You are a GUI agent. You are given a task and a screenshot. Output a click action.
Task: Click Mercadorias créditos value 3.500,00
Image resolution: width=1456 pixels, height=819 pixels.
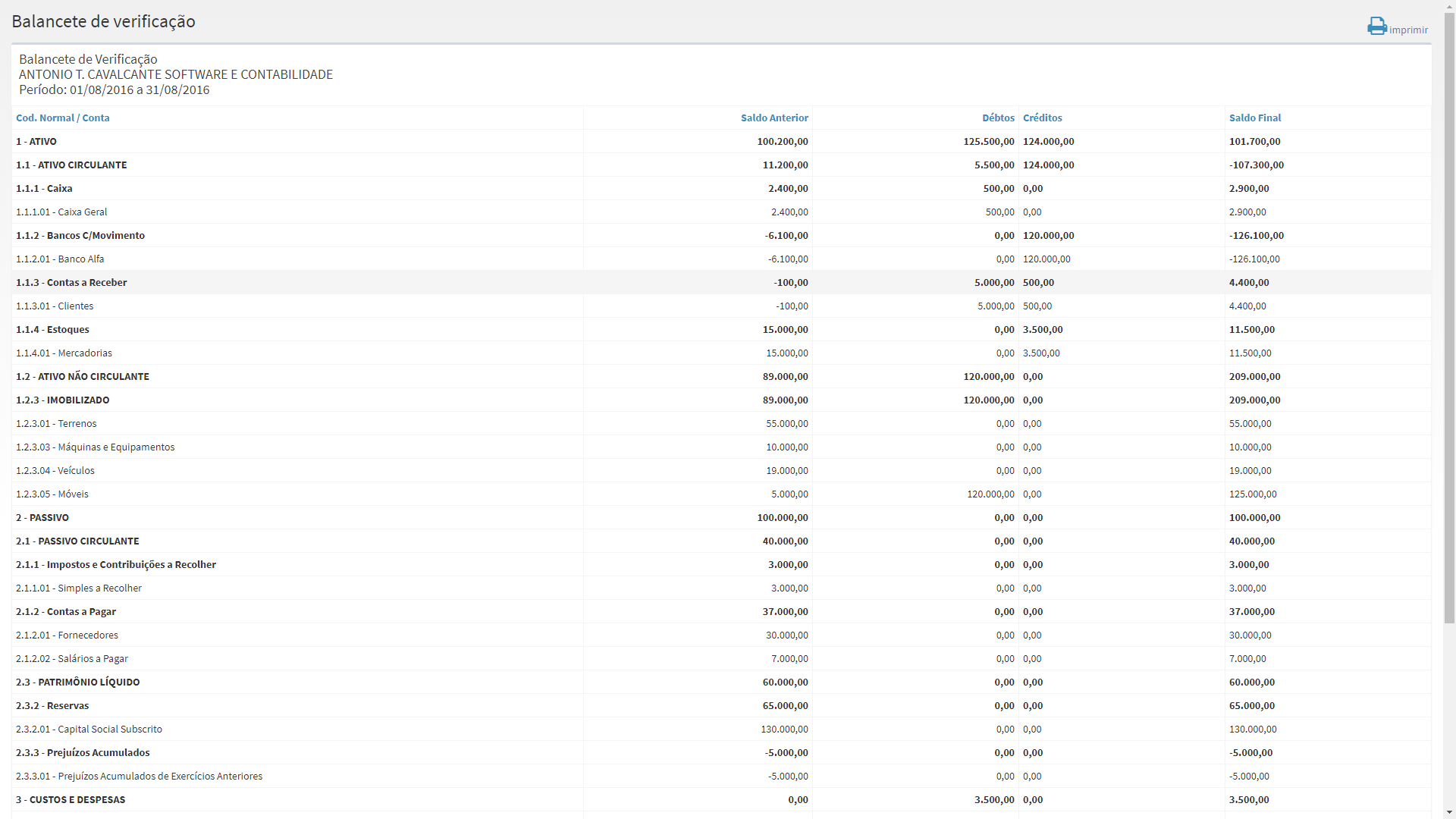(x=1041, y=353)
